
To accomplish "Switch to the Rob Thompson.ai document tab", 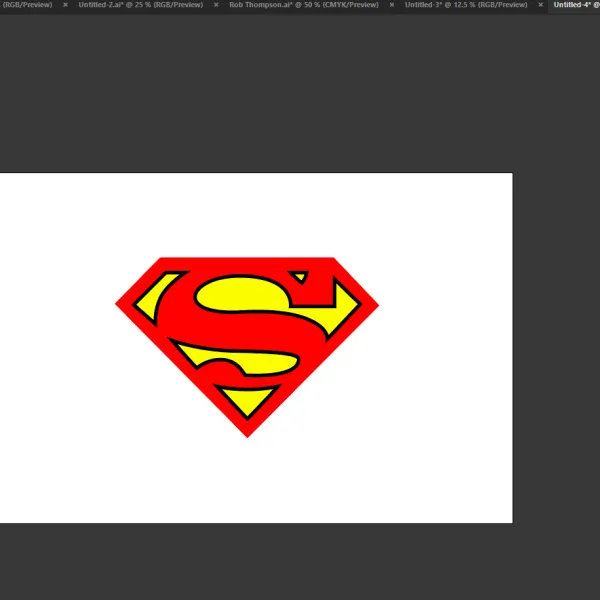I will point(304,5).
